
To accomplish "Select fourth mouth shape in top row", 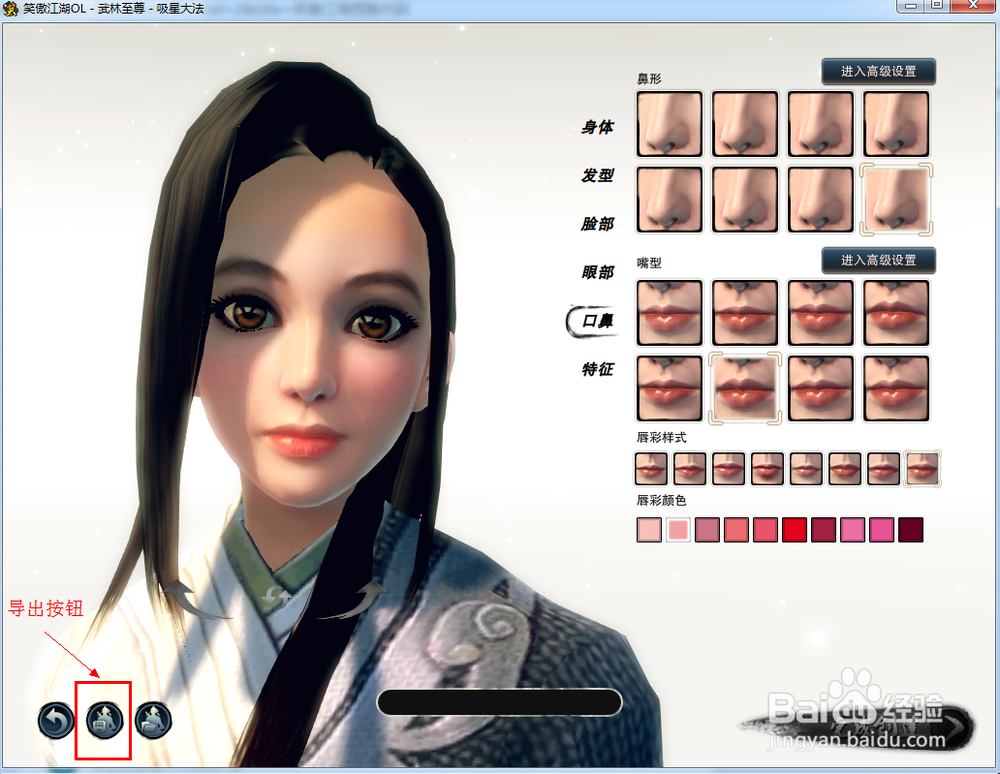I will [x=896, y=312].
